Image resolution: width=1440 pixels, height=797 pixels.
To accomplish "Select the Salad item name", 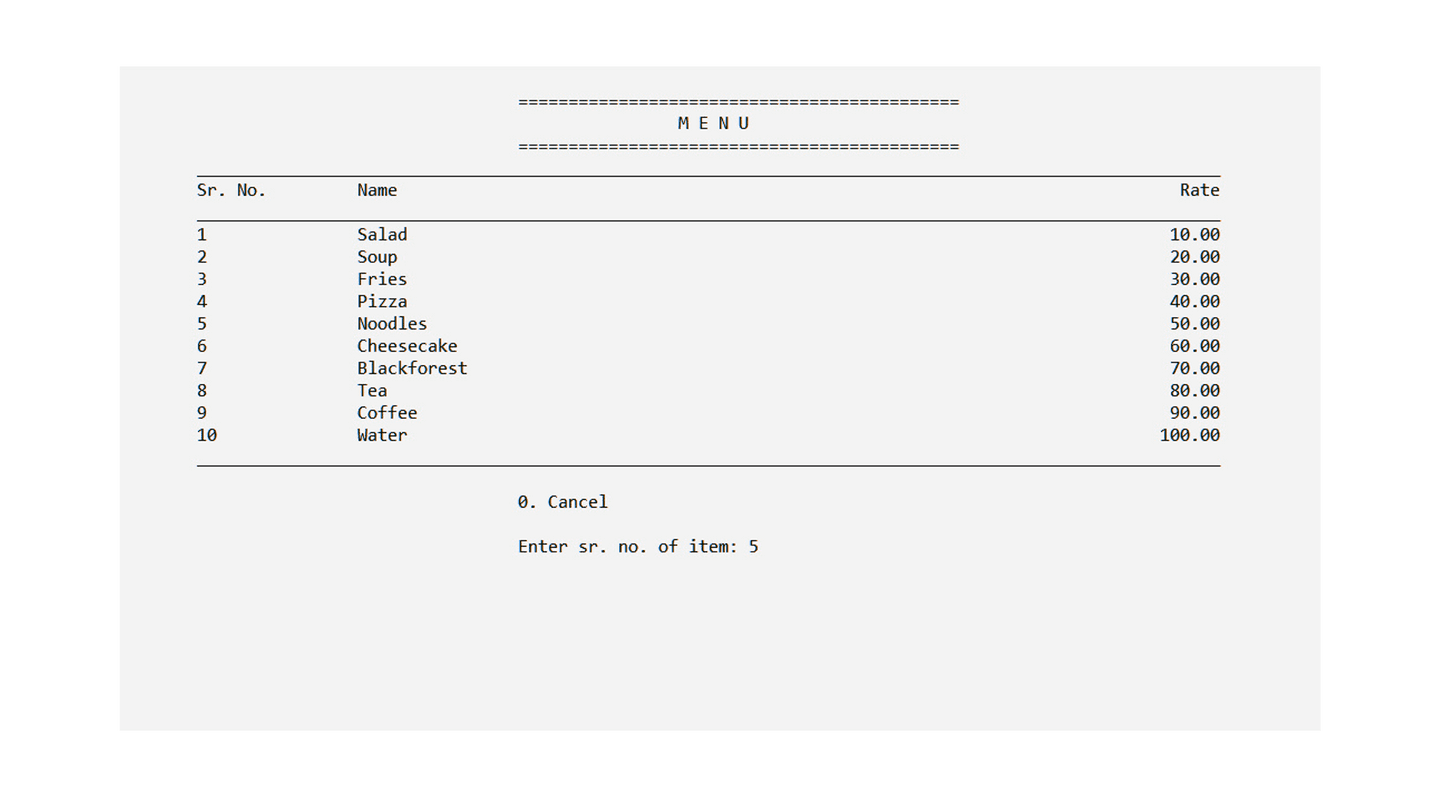I will [x=382, y=235].
